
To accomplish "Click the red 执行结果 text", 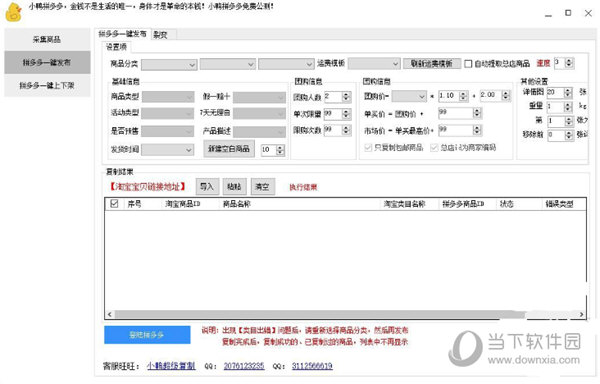I will click(303, 187).
